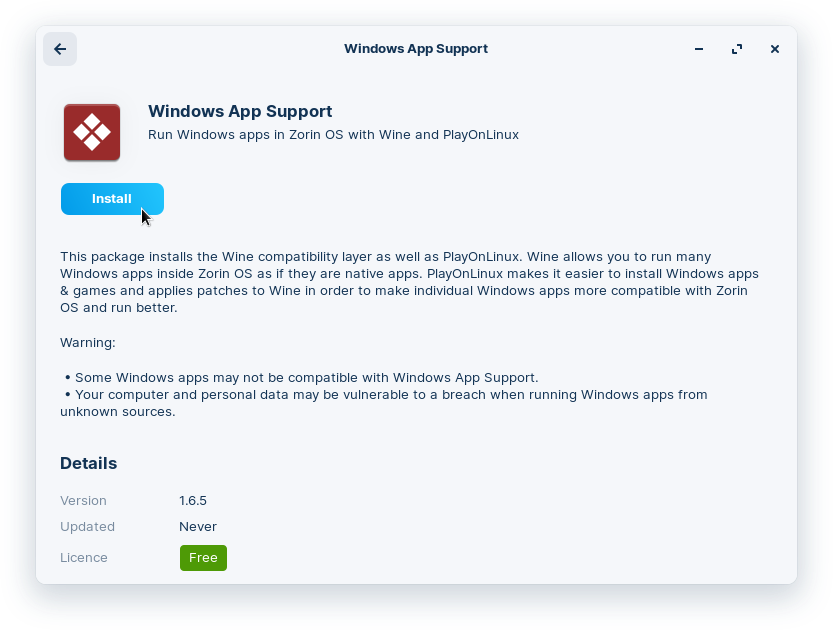The image size is (833, 630).
Task: Click the mouse cursor near Install
Action: [x=144, y=215]
